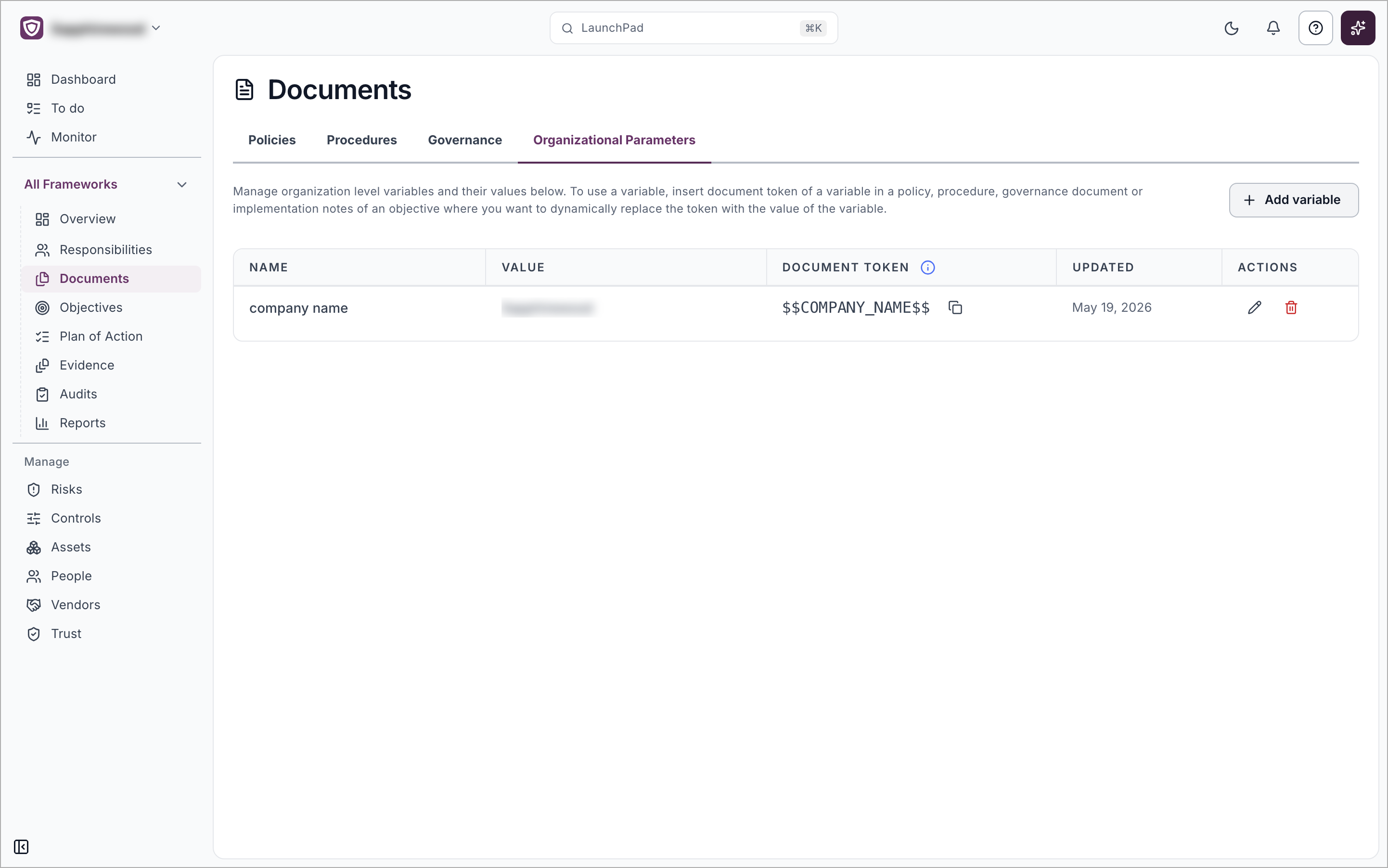
Task: Open Monitor page
Action: tap(107, 137)
